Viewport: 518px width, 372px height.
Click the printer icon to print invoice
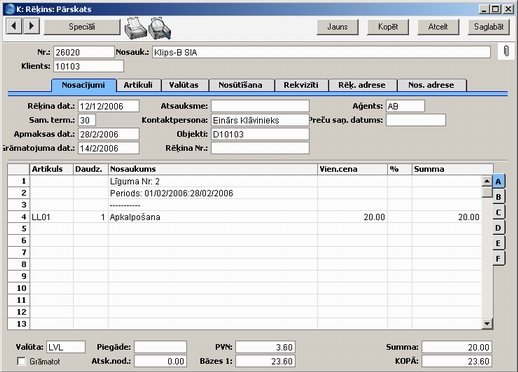(135, 28)
